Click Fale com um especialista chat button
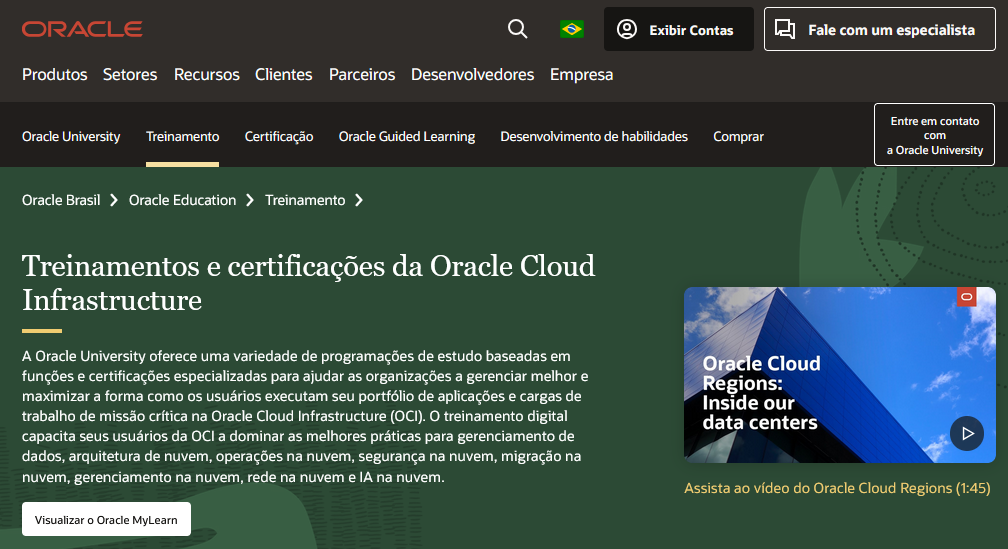Image resolution: width=1008 pixels, height=549 pixels. point(879,30)
